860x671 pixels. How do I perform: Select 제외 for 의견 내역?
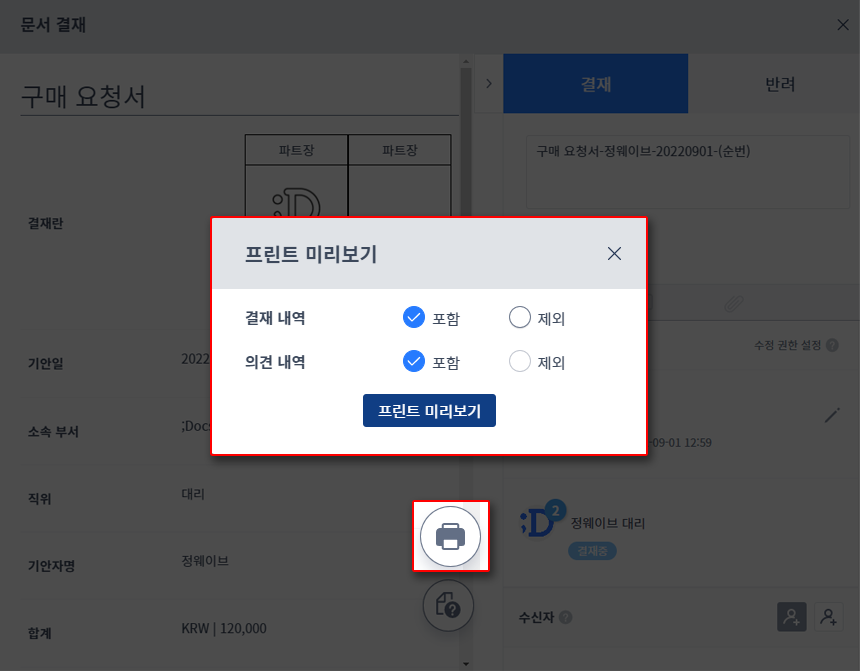(519, 361)
